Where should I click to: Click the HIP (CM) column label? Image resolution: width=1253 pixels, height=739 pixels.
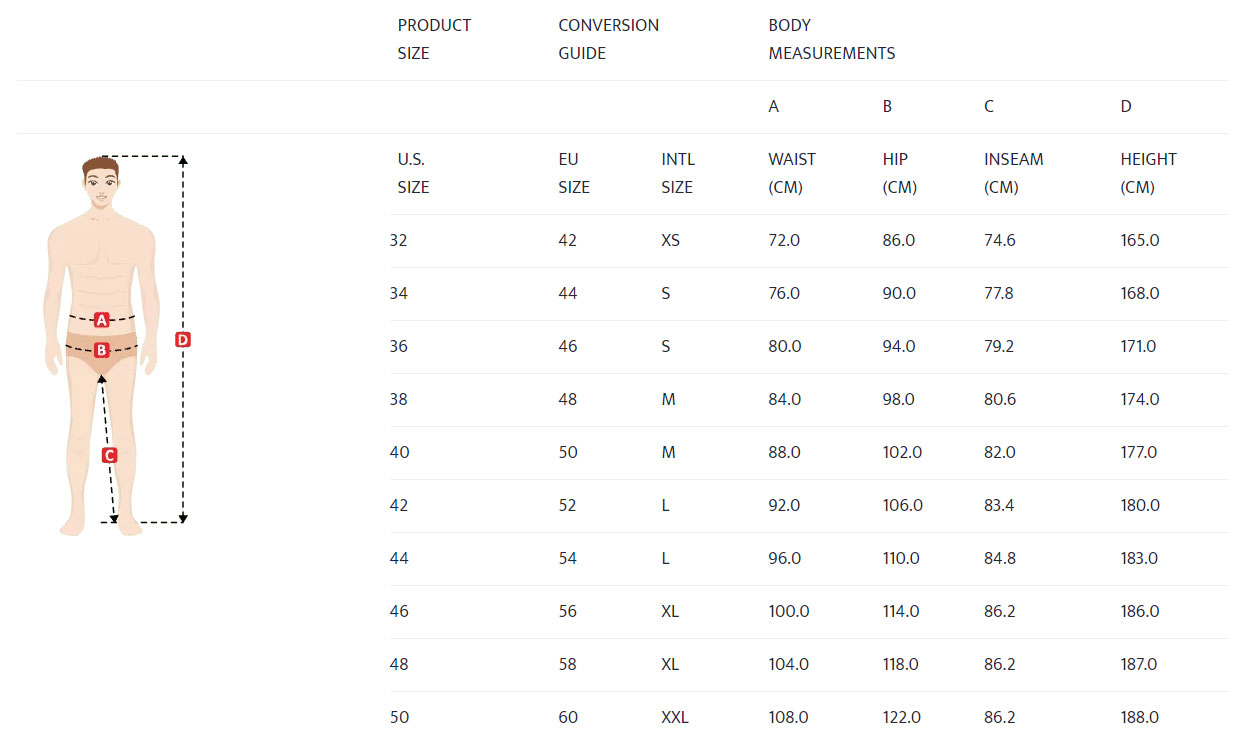[900, 173]
